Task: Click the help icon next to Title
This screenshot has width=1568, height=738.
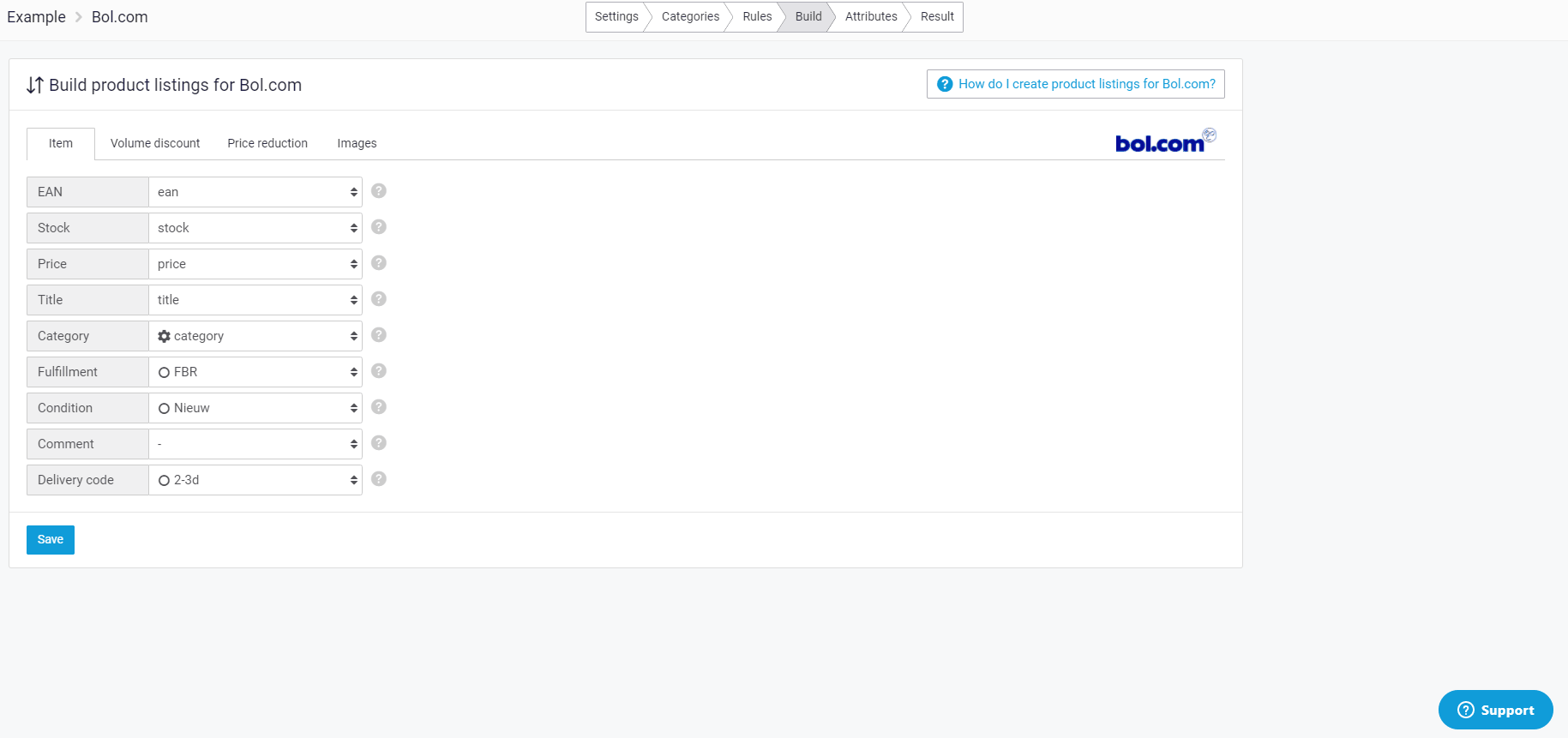Action: (x=379, y=299)
